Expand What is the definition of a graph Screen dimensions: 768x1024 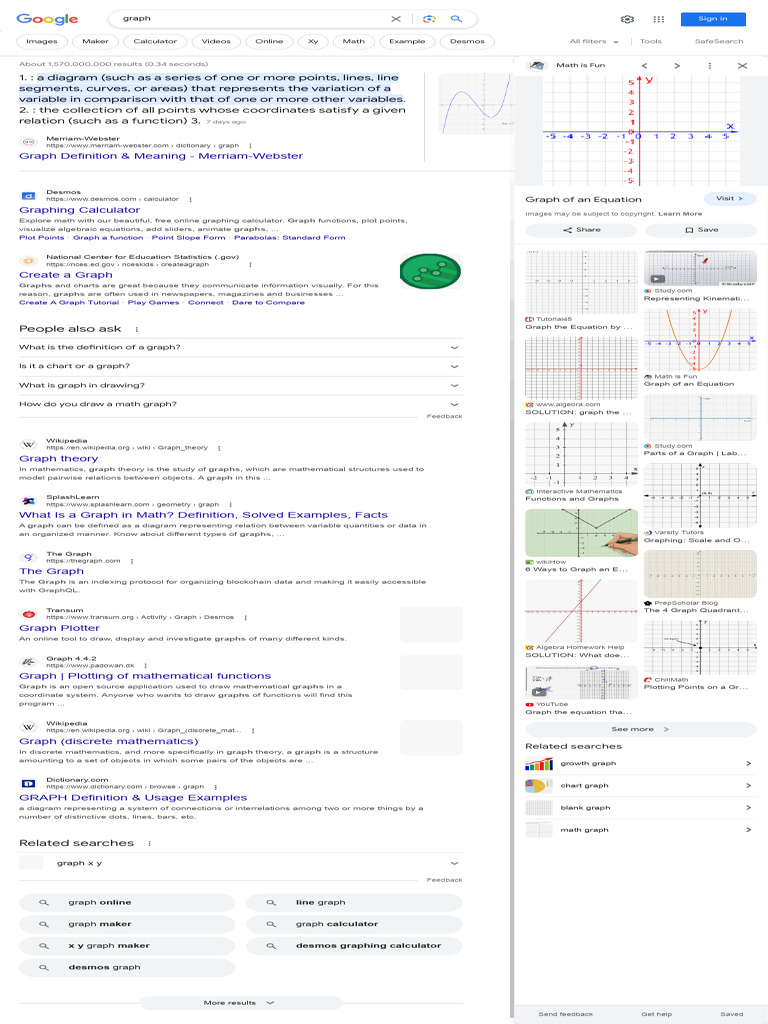240,347
